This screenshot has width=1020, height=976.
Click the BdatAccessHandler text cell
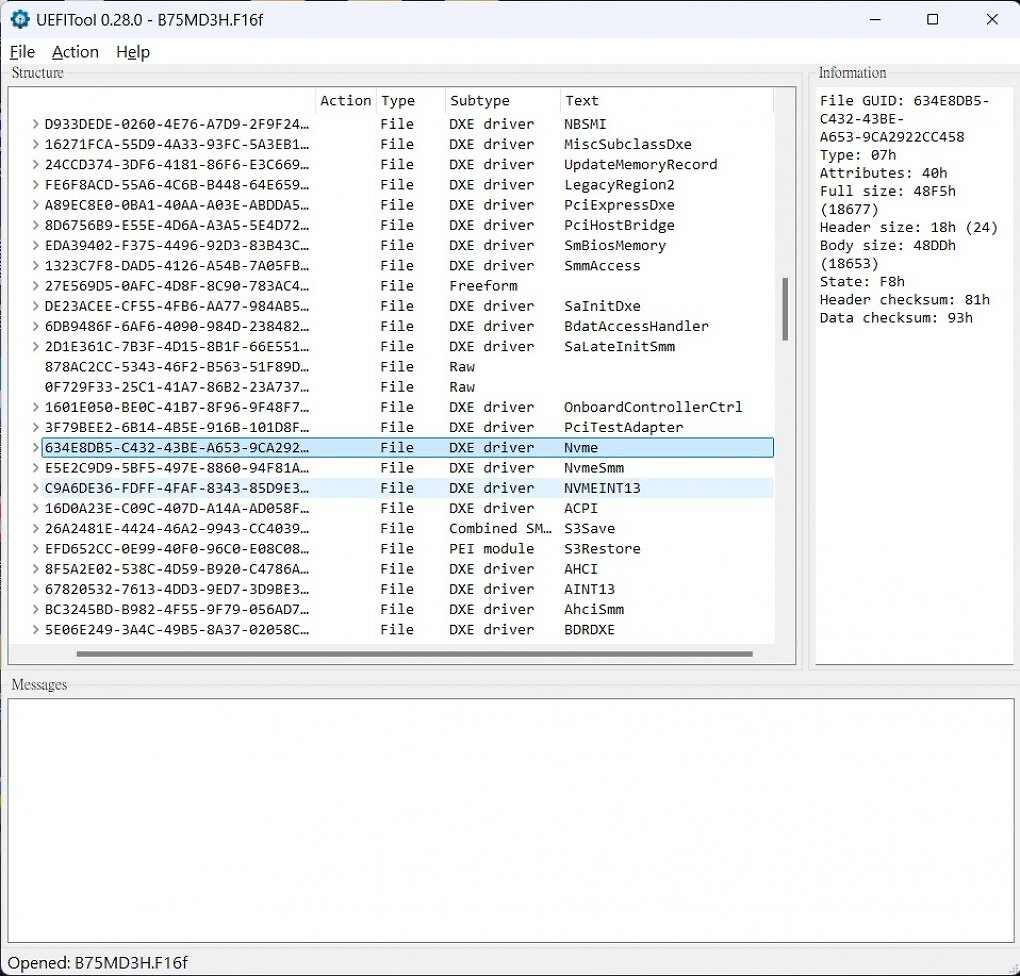click(x=636, y=326)
